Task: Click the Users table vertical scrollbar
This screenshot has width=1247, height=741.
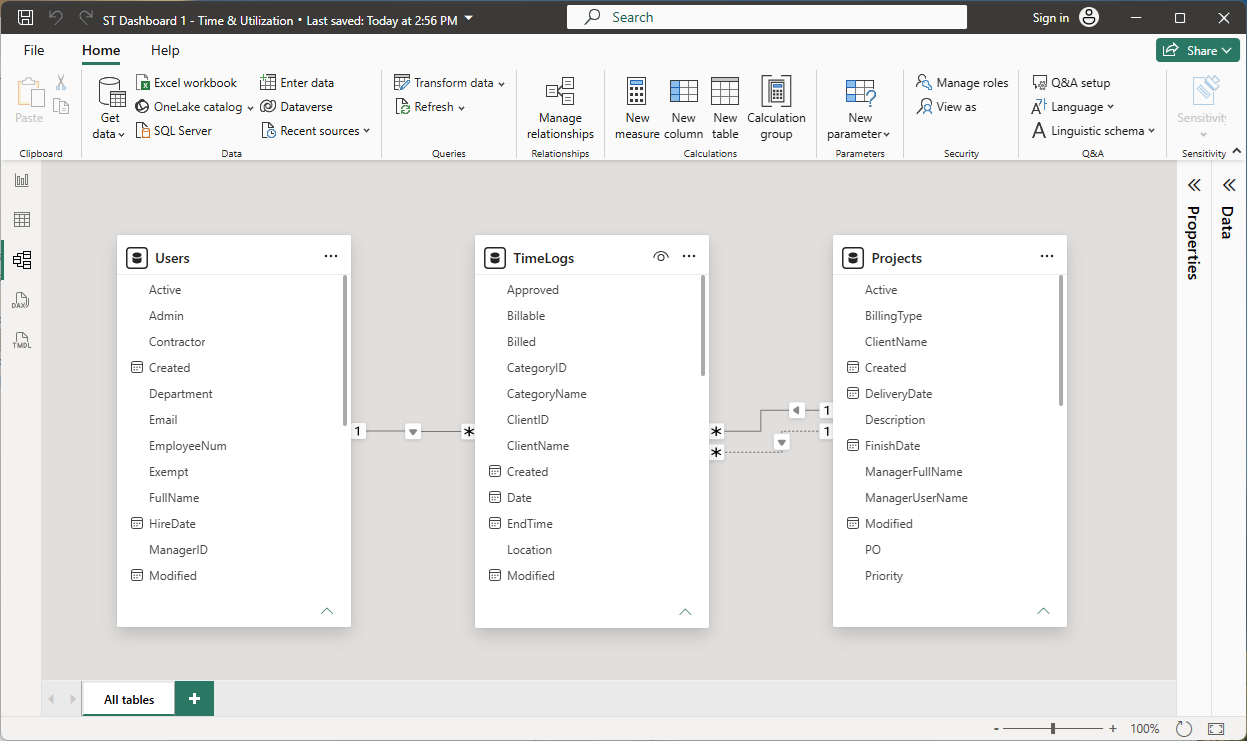Action: (x=345, y=350)
